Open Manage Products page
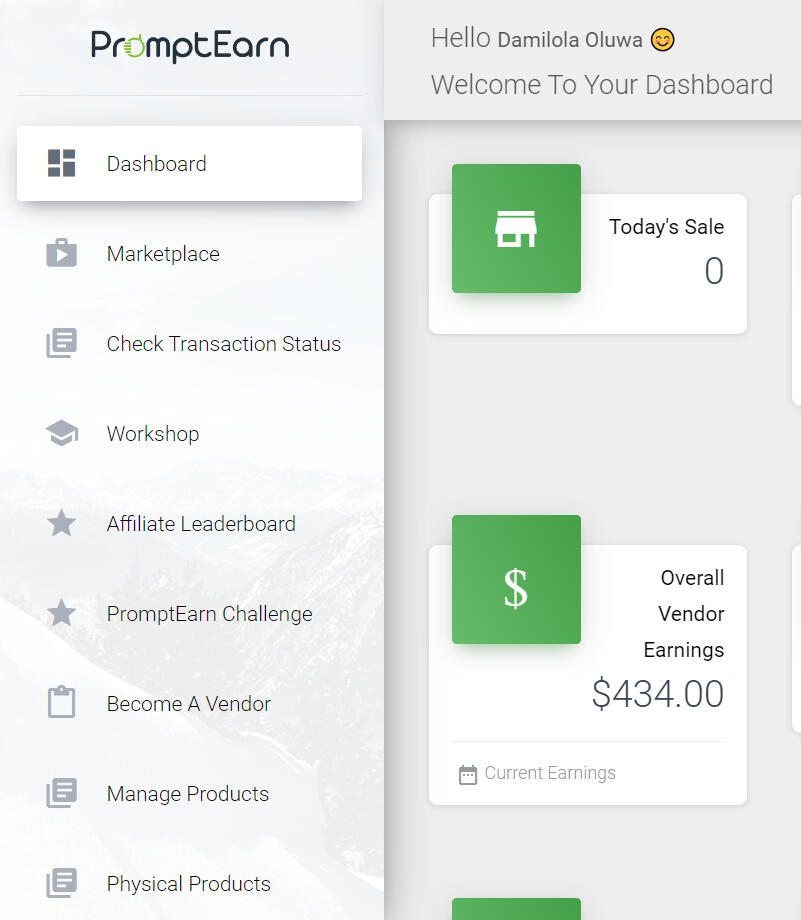801x920 pixels. coord(190,793)
